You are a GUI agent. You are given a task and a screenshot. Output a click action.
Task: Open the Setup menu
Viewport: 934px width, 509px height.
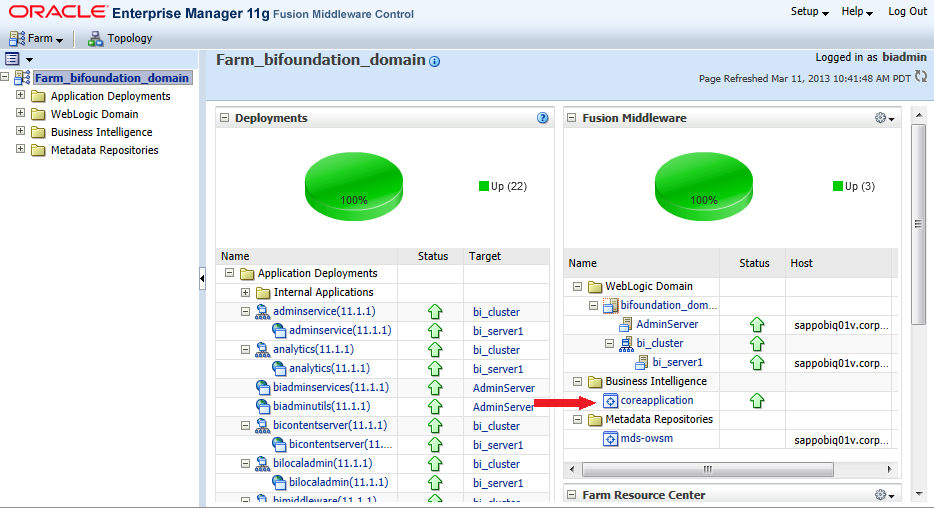(810, 11)
